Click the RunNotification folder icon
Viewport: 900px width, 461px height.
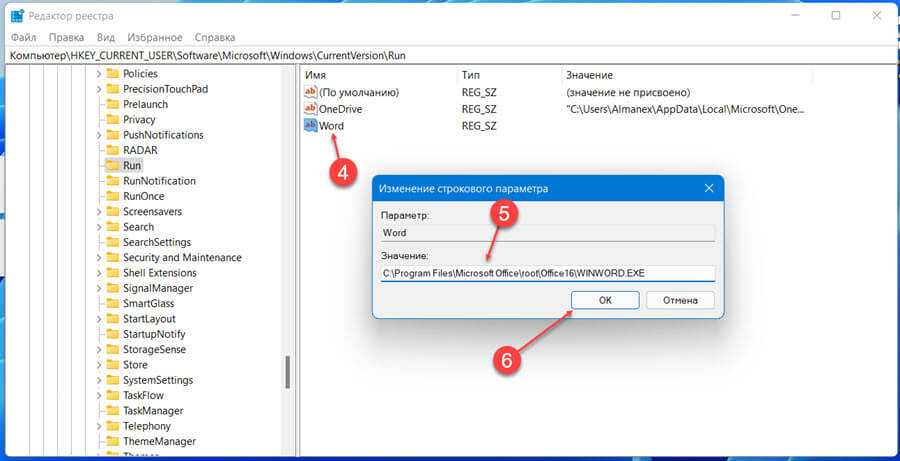pyautogui.click(x=112, y=181)
